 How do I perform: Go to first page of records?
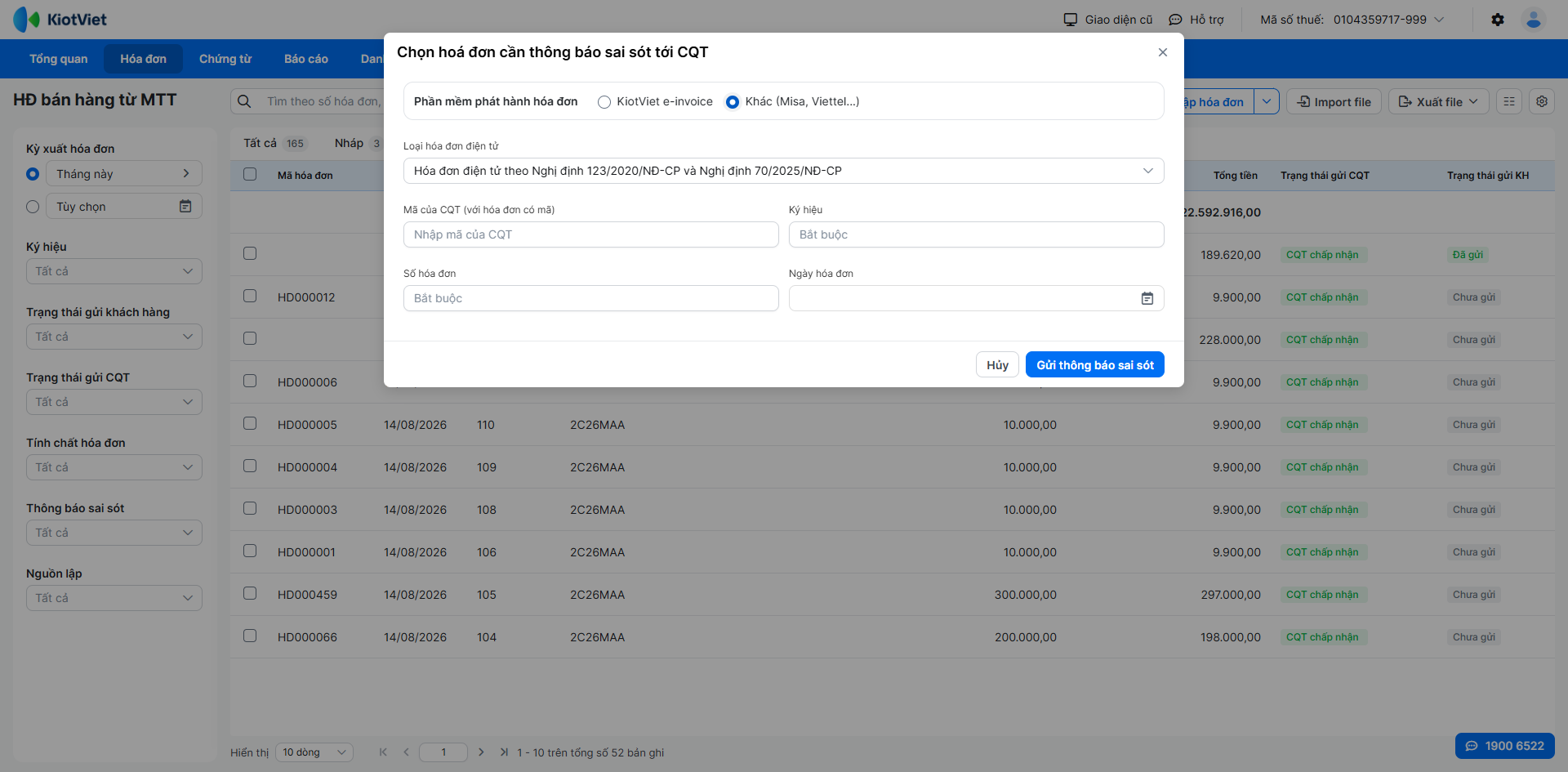click(x=383, y=752)
